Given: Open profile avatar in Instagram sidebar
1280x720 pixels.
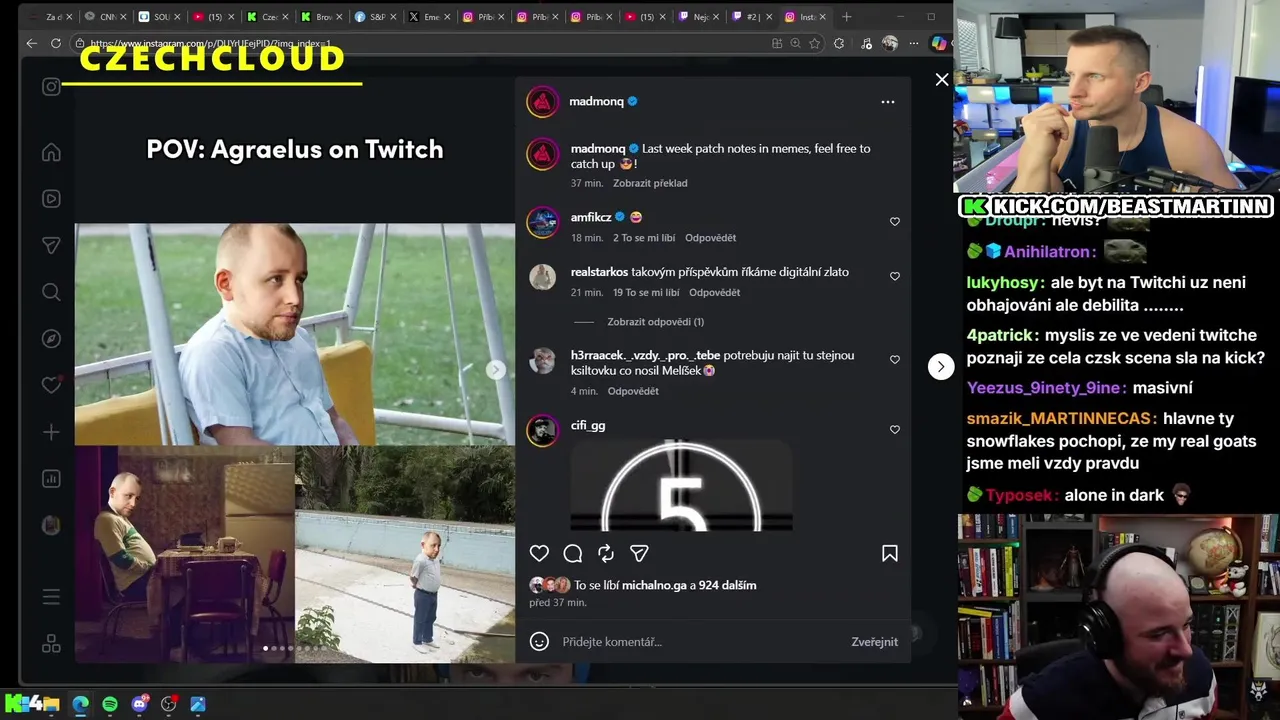Looking at the screenshot, I should click(x=51, y=525).
